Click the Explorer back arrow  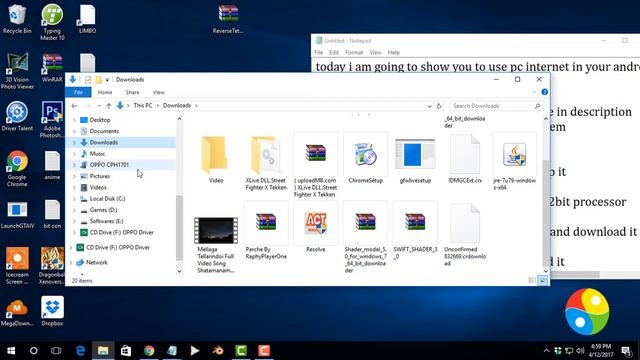(74, 106)
